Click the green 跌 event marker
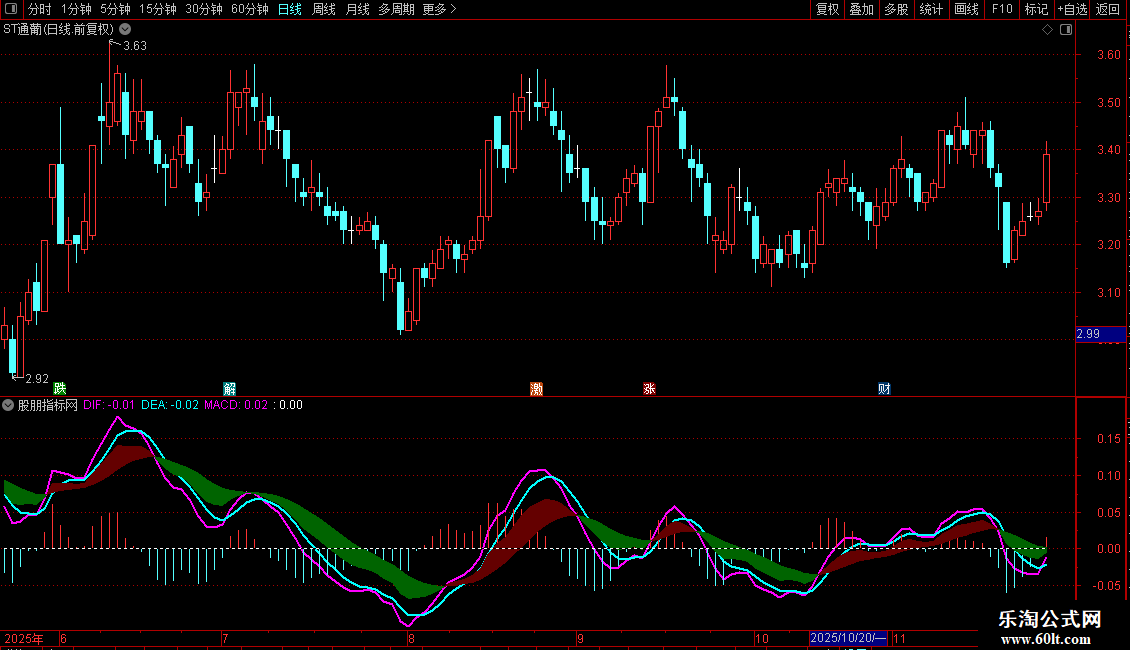Image resolution: width=1130 pixels, height=650 pixels. point(60,388)
